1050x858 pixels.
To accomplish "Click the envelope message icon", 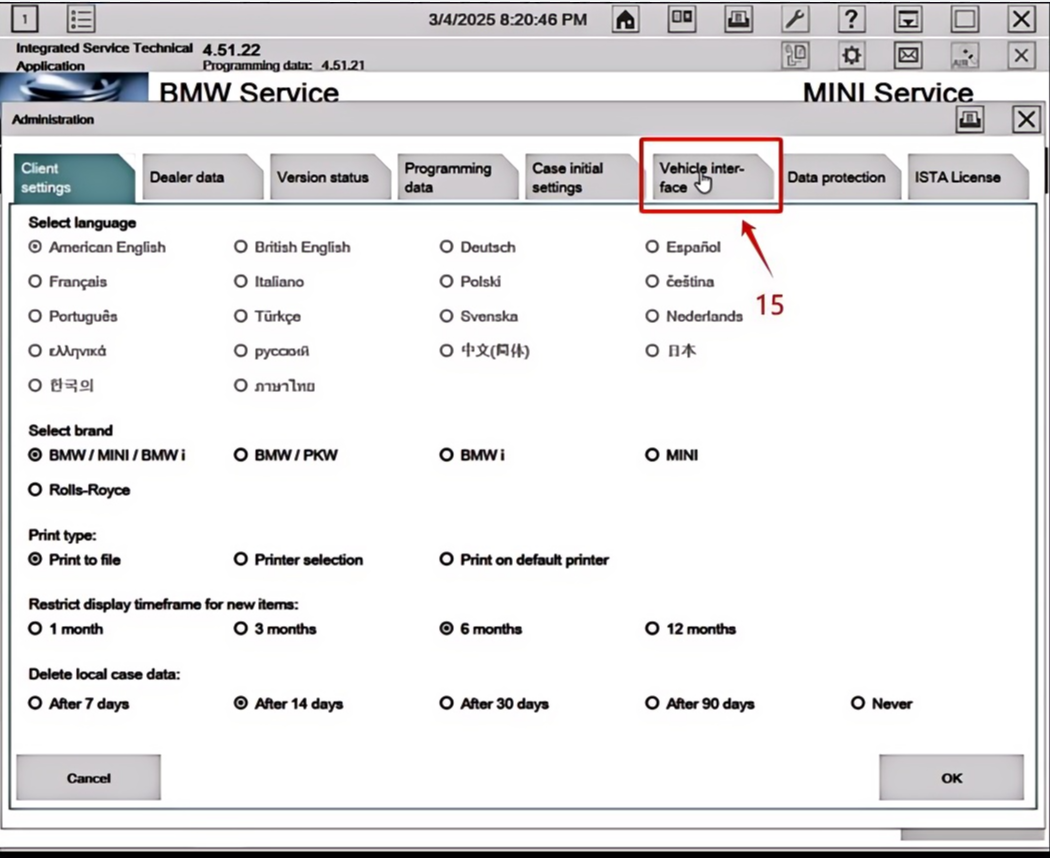I will (908, 55).
